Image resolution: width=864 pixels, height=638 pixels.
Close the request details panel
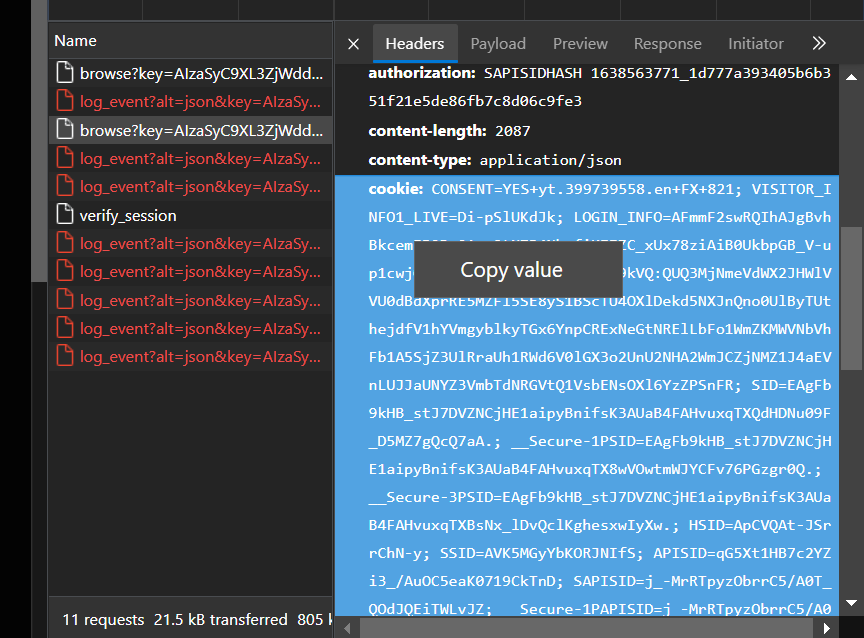point(353,44)
